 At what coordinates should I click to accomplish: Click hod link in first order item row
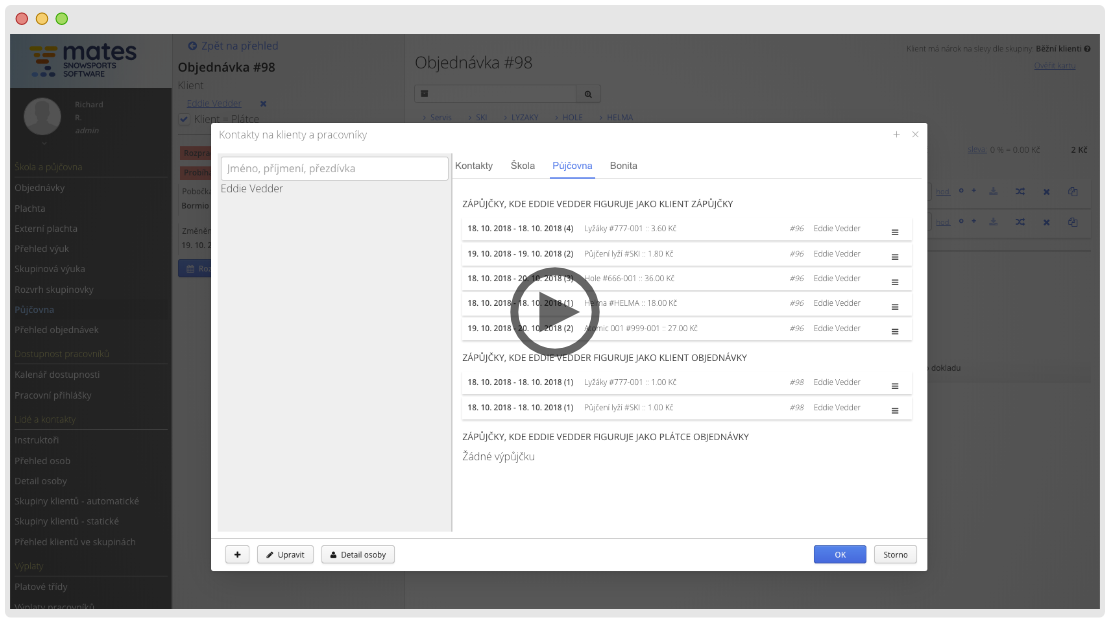942,191
